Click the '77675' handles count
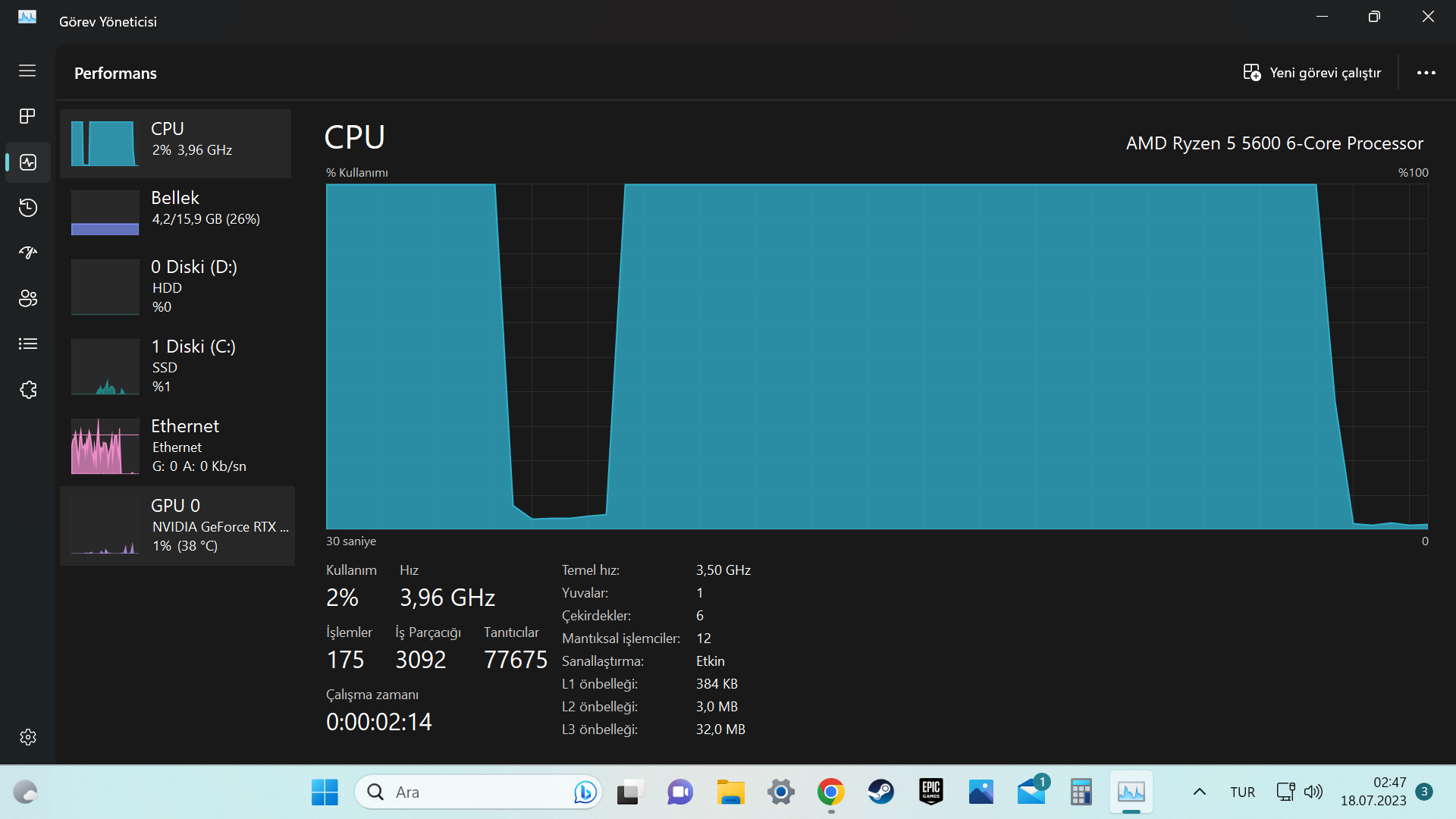The width and height of the screenshot is (1456, 819). tap(516, 660)
